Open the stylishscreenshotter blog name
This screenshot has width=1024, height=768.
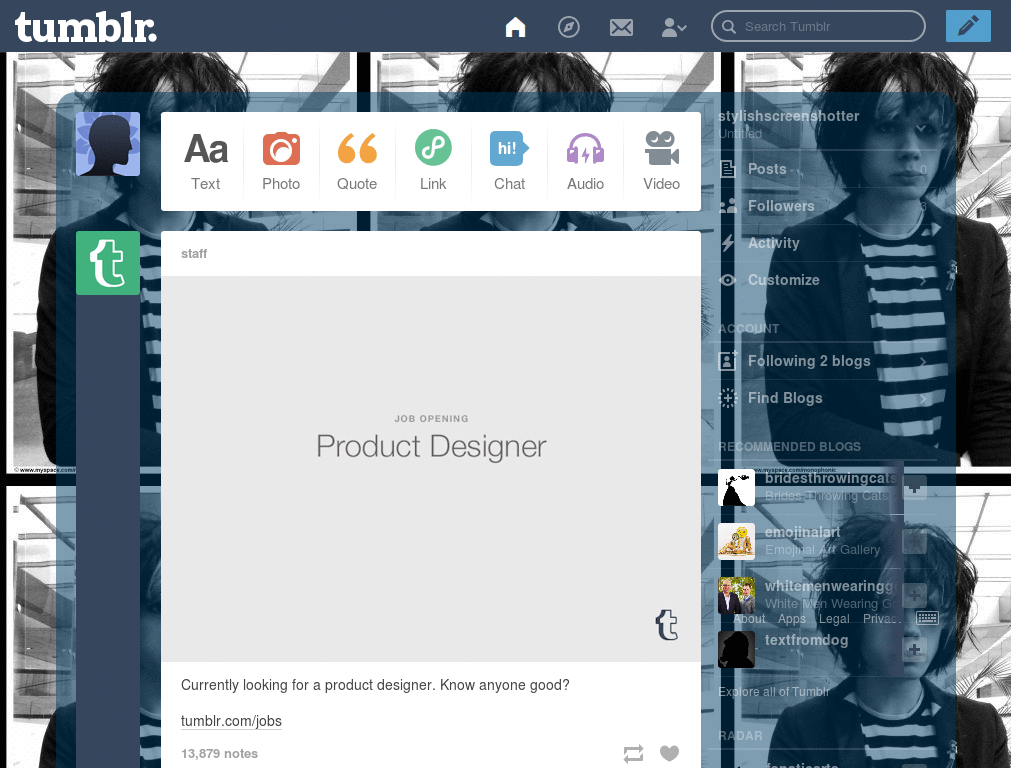pyautogui.click(x=788, y=116)
